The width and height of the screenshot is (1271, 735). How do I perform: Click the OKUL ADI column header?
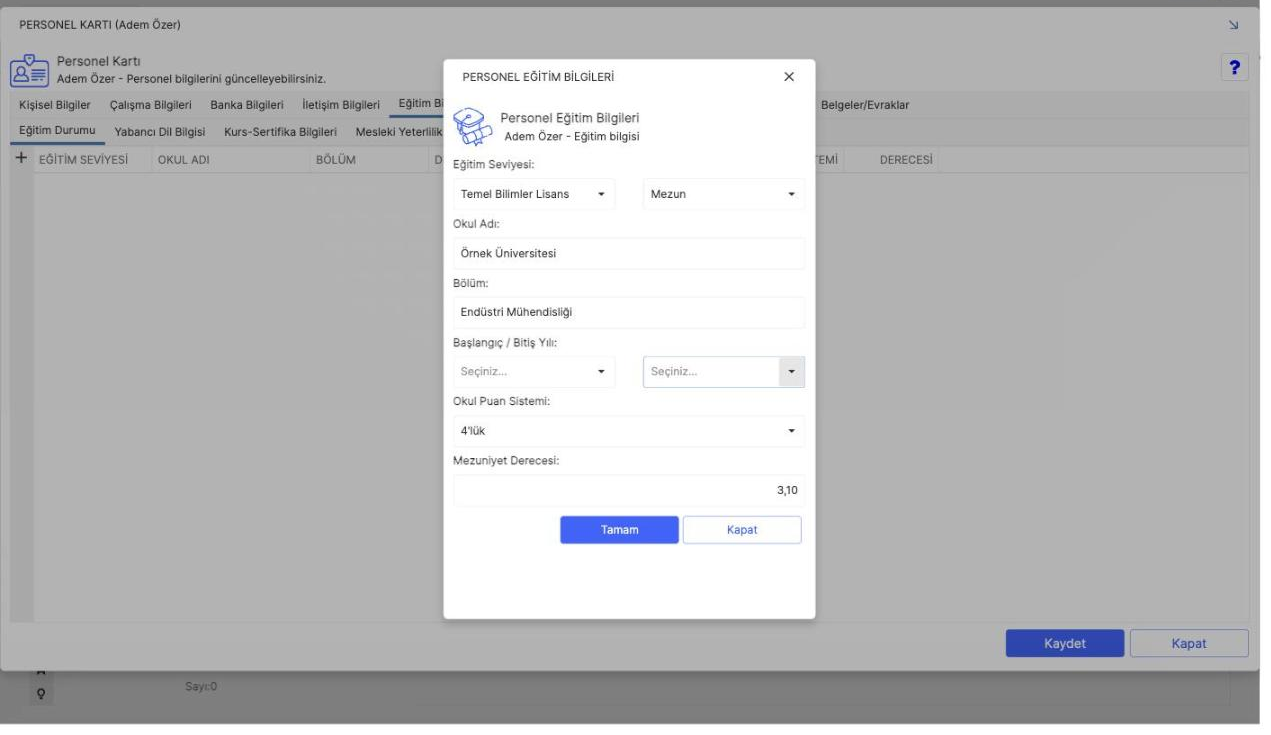click(x=183, y=160)
